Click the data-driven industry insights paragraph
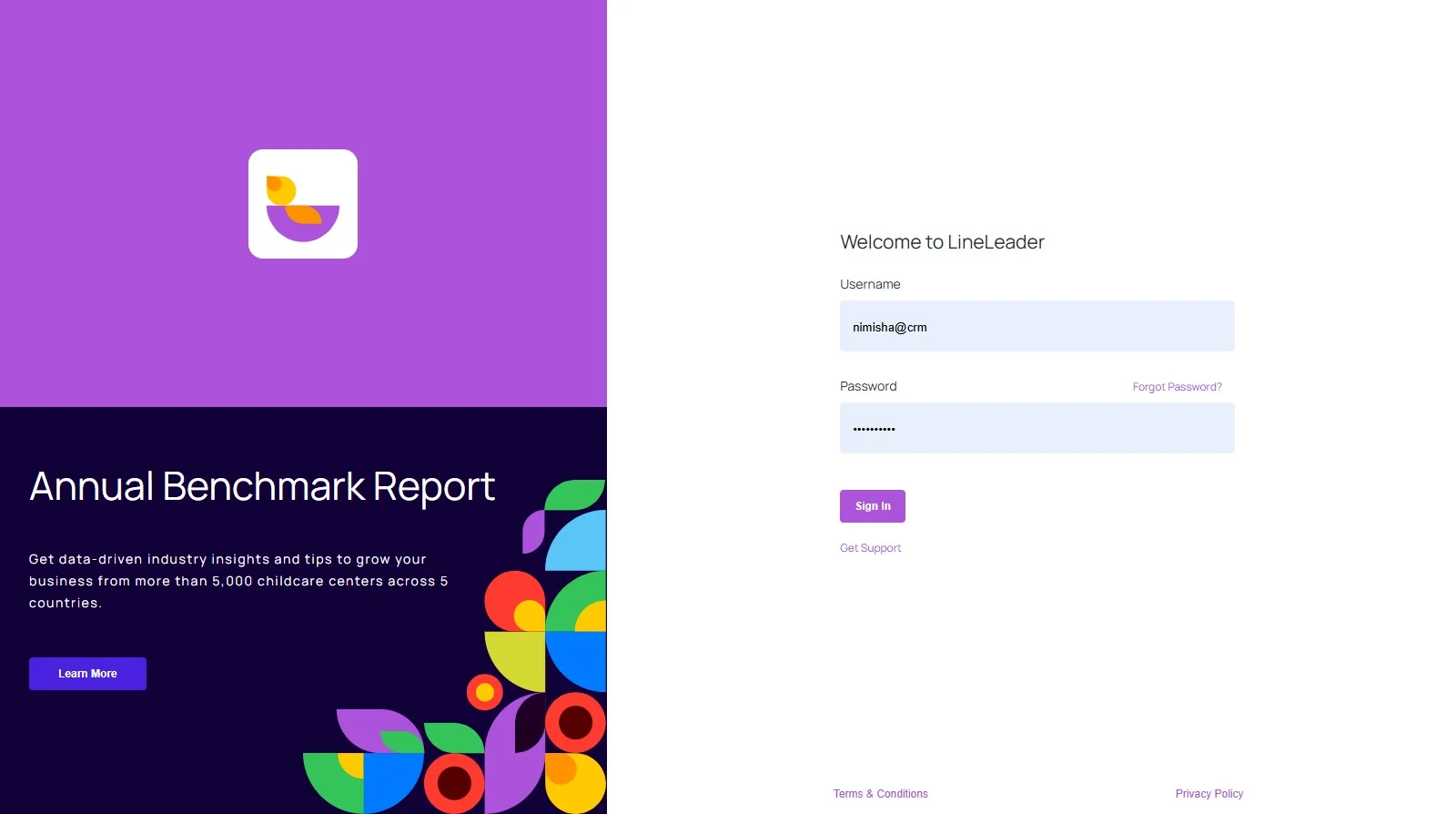 tap(238, 581)
